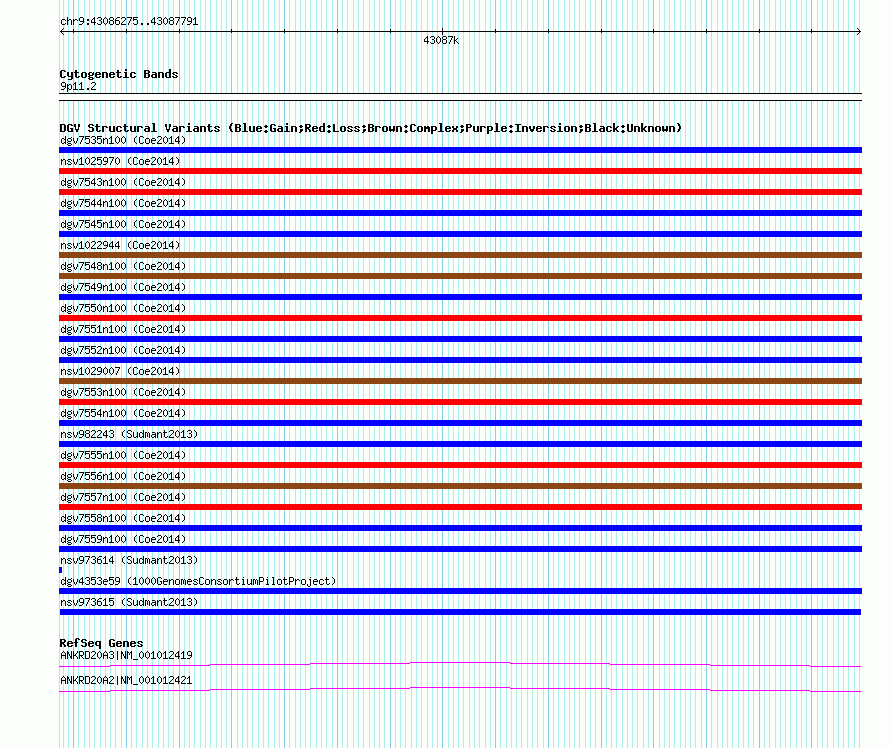Click the ANKRD20A3|NM_001012419 gene label
Viewport: 890px width, 748px height.
pyautogui.click(x=126, y=655)
